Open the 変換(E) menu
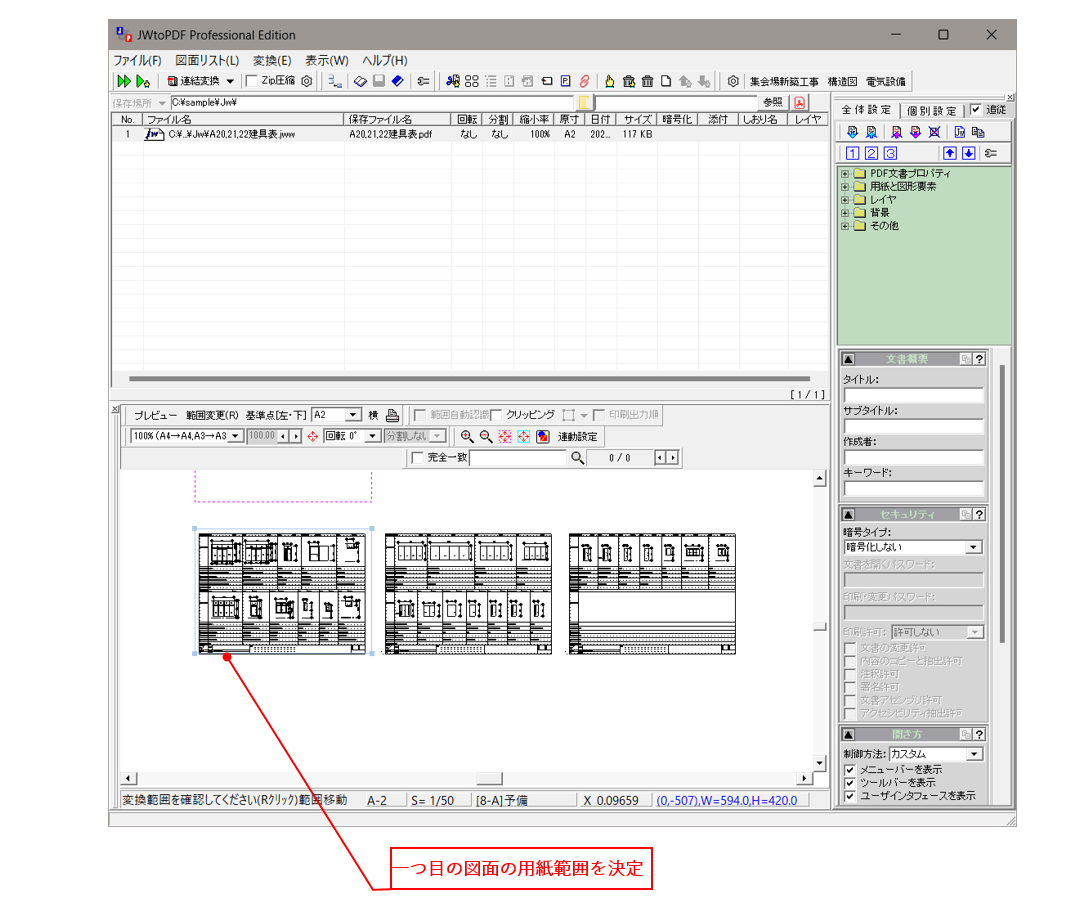The width and height of the screenshot is (1071, 906). pyautogui.click(x=272, y=60)
